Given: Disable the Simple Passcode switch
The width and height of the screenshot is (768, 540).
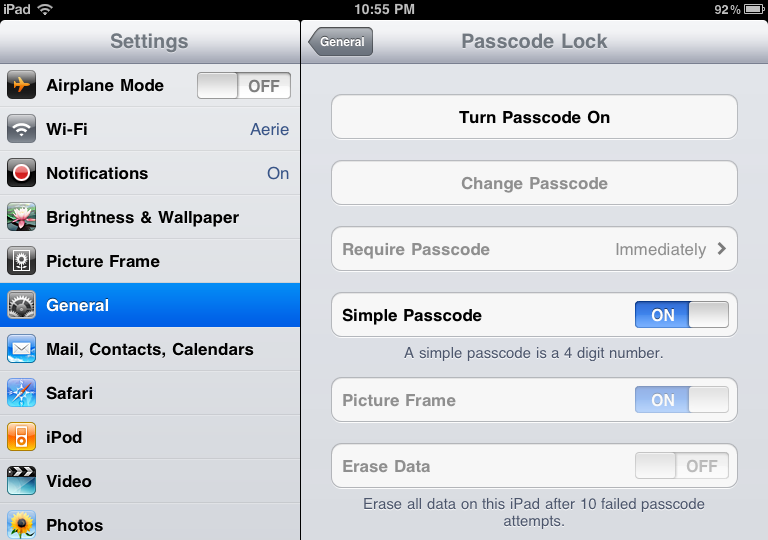Looking at the screenshot, I should 681,315.
